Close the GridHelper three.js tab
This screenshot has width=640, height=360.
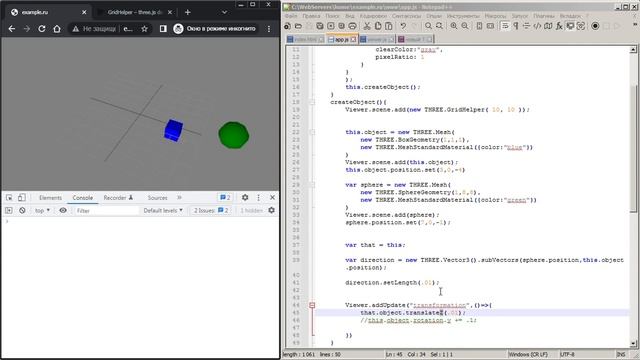click(x=170, y=12)
